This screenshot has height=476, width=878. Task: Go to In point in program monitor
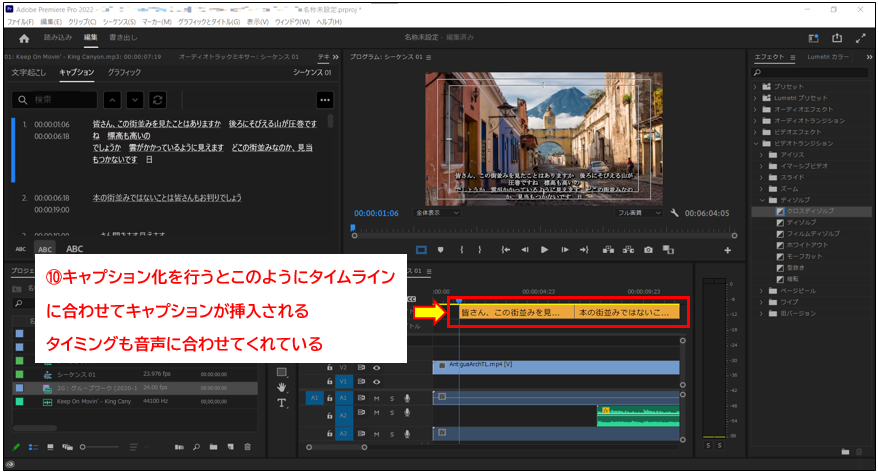[x=505, y=250]
